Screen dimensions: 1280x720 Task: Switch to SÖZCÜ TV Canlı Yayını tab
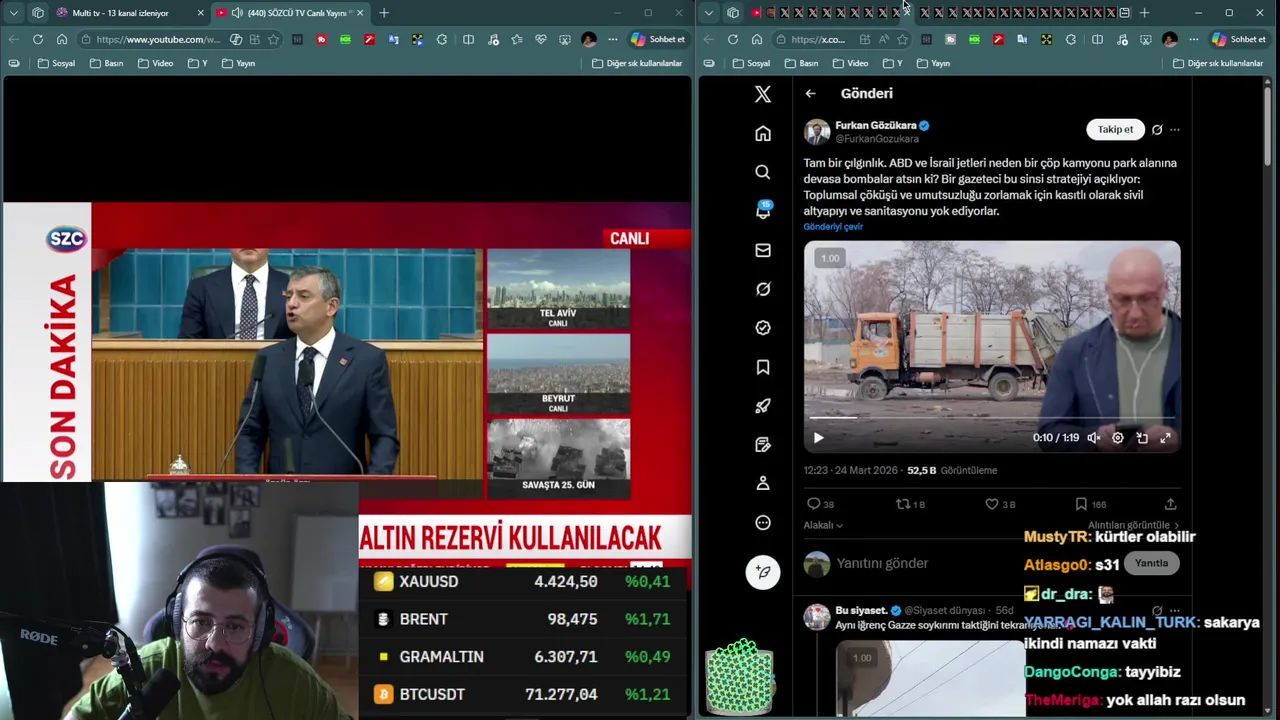(x=289, y=13)
